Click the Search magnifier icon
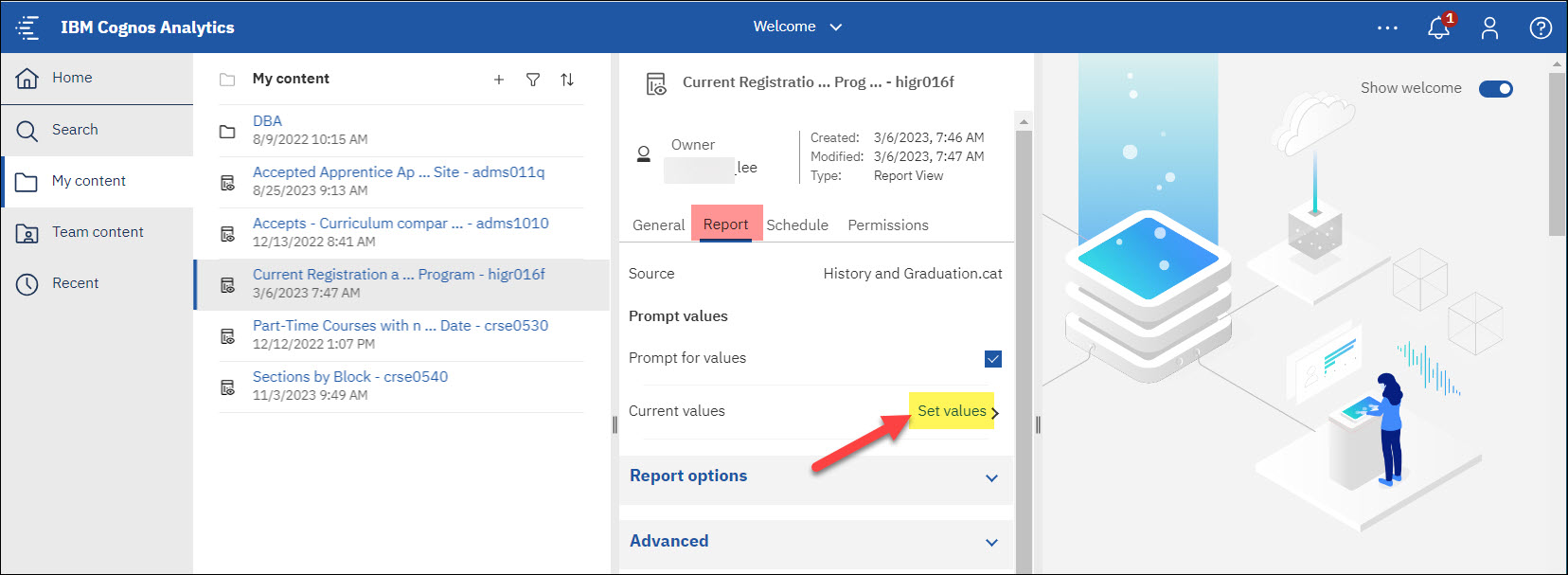Image resolution: width=1568 pixels, height=575 pixels. click(27, 130)
